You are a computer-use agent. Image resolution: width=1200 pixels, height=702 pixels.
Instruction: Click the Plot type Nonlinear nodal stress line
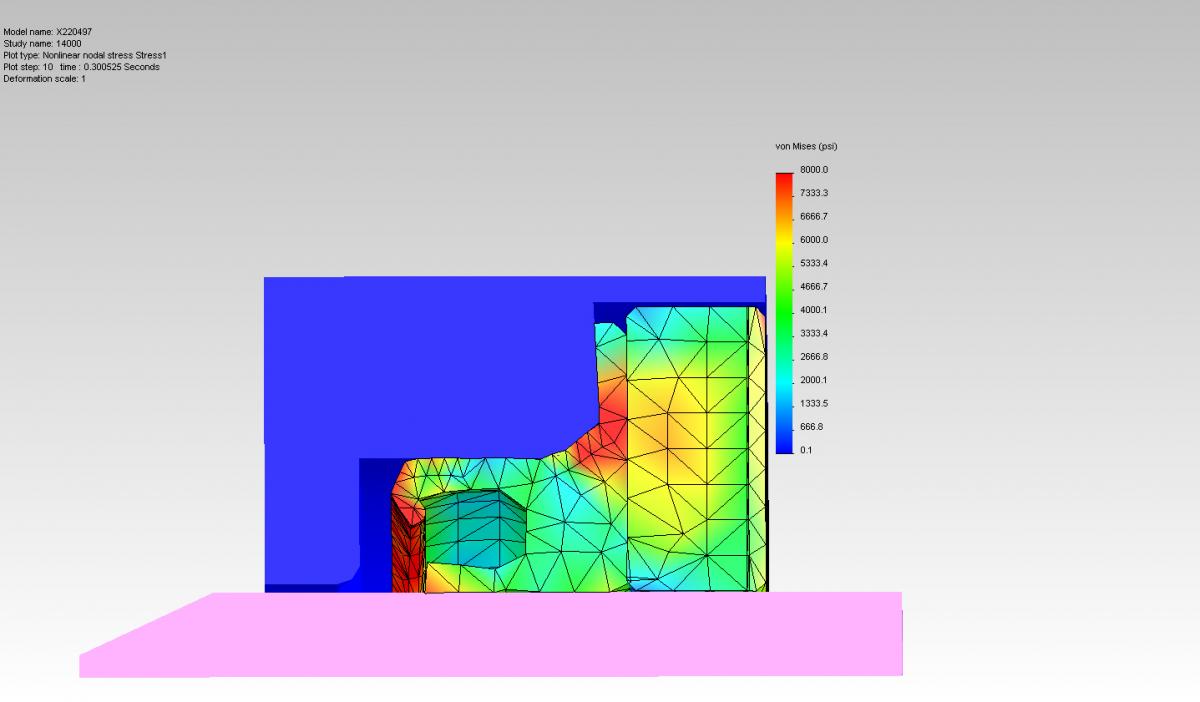(x=85, y=56)
